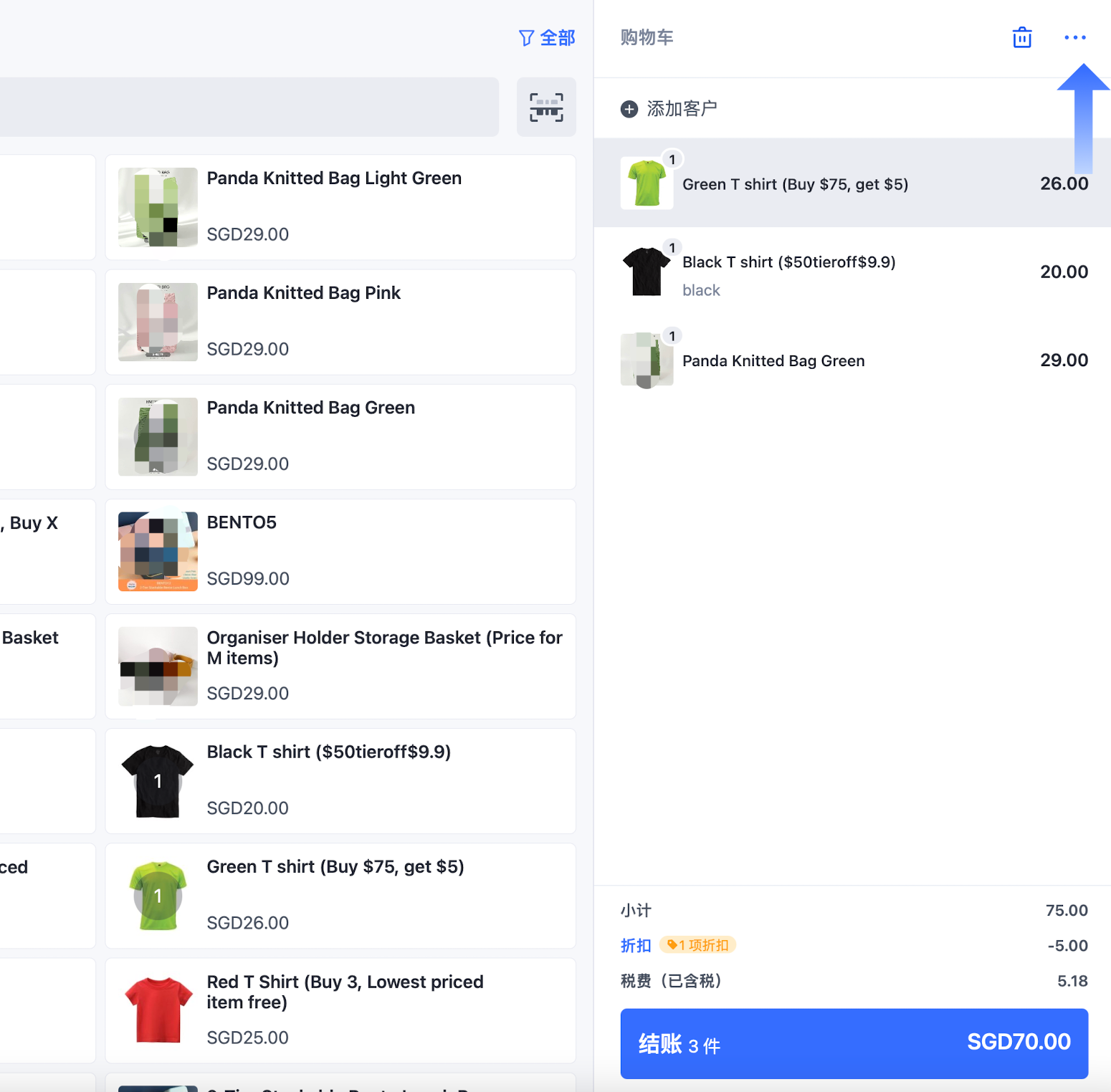Select Green T shirt cart line item
The width and height of the screenshot is (1111, 1092).
pos(852,183)
